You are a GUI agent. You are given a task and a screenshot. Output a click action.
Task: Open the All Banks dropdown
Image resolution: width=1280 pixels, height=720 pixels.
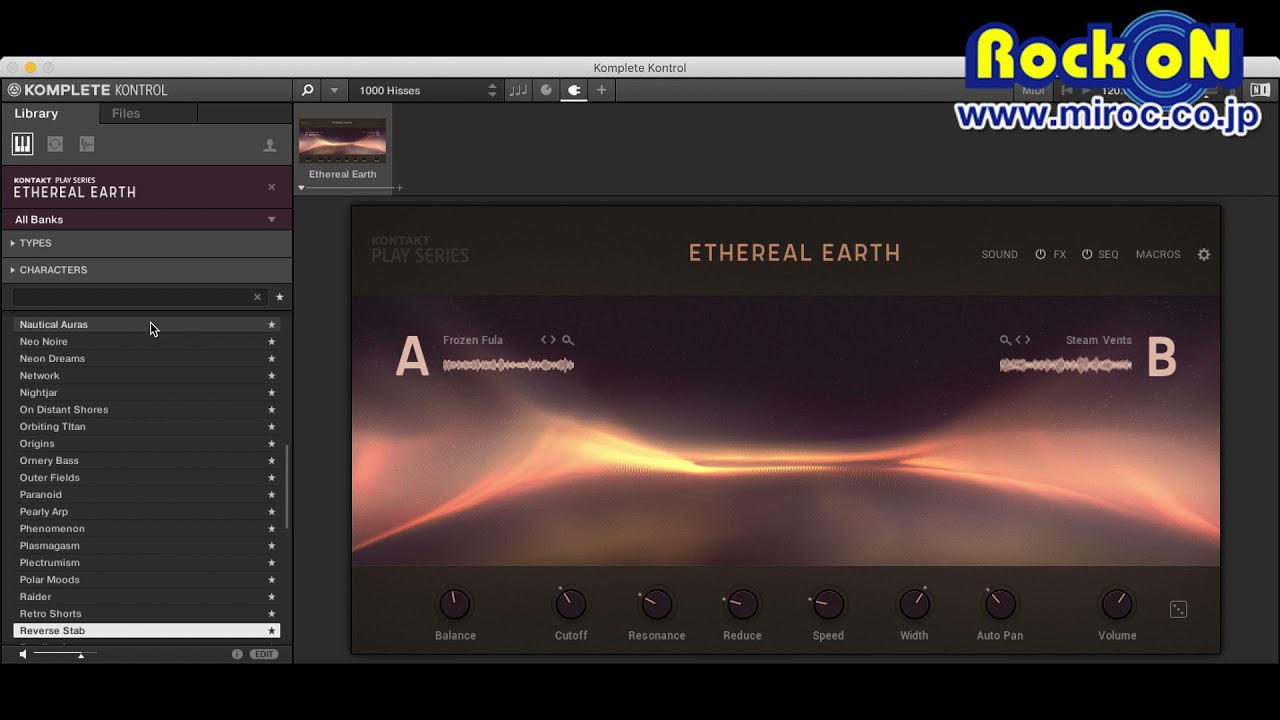pyautogui.click(x=146, y=219)
